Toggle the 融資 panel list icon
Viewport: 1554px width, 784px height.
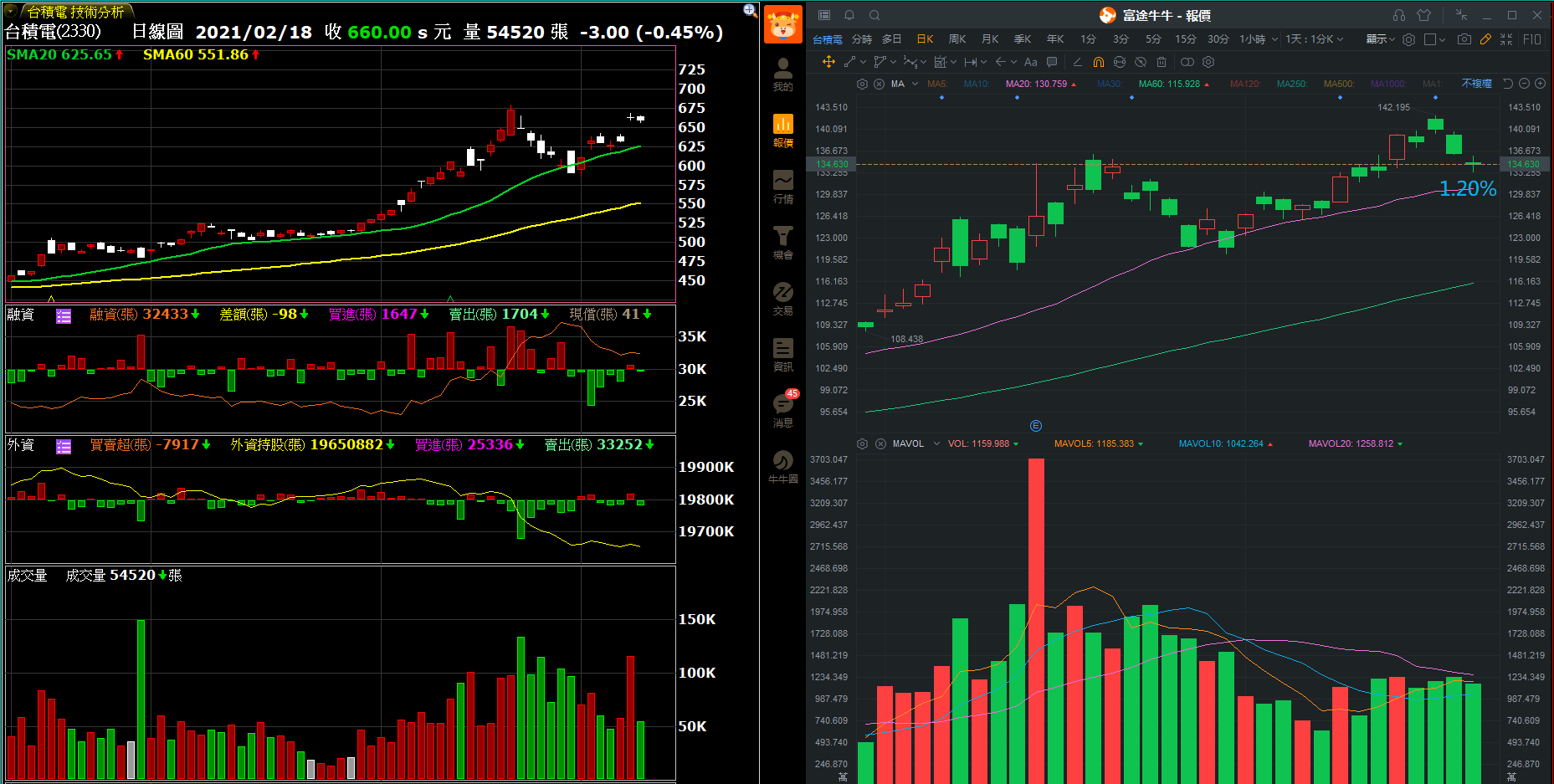tap(64, 315)
